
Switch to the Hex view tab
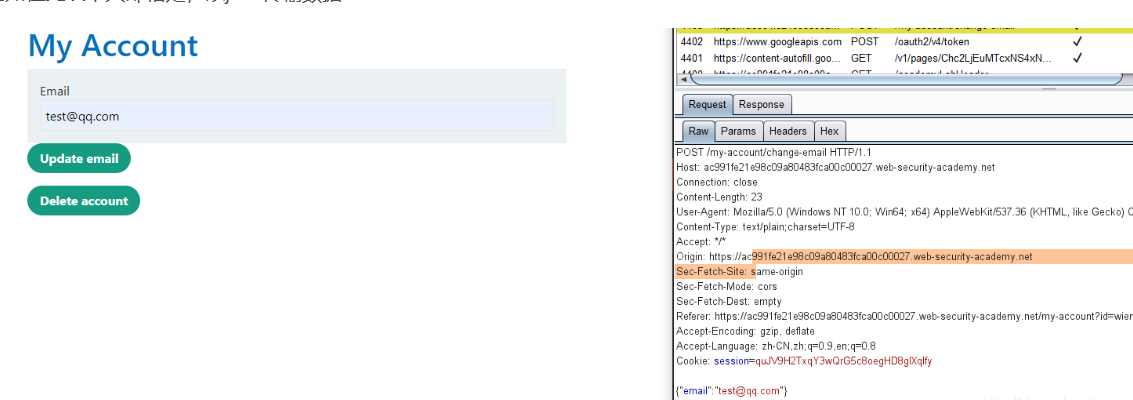point(829,131)
